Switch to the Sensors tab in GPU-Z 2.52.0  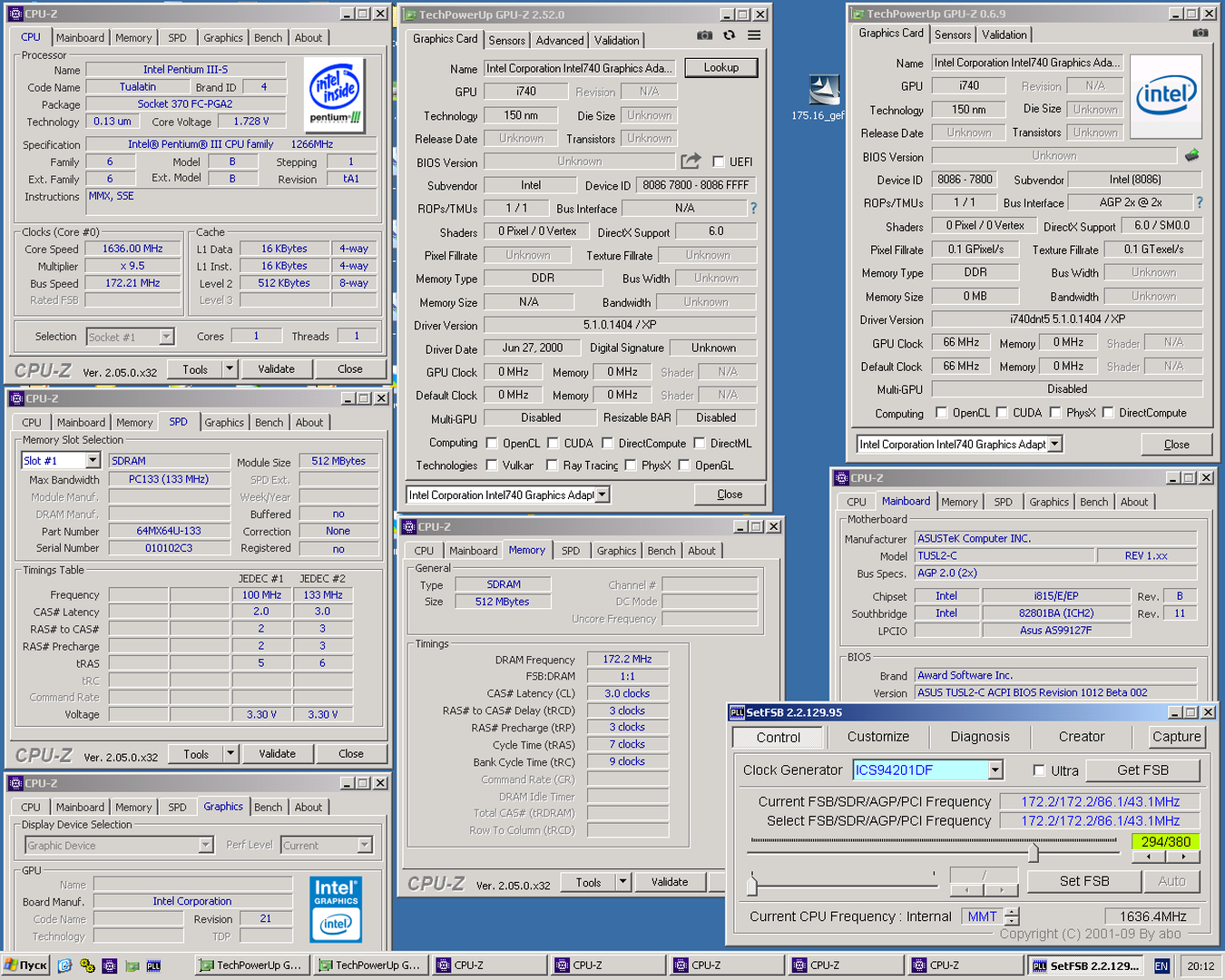(x=506, y=40)
